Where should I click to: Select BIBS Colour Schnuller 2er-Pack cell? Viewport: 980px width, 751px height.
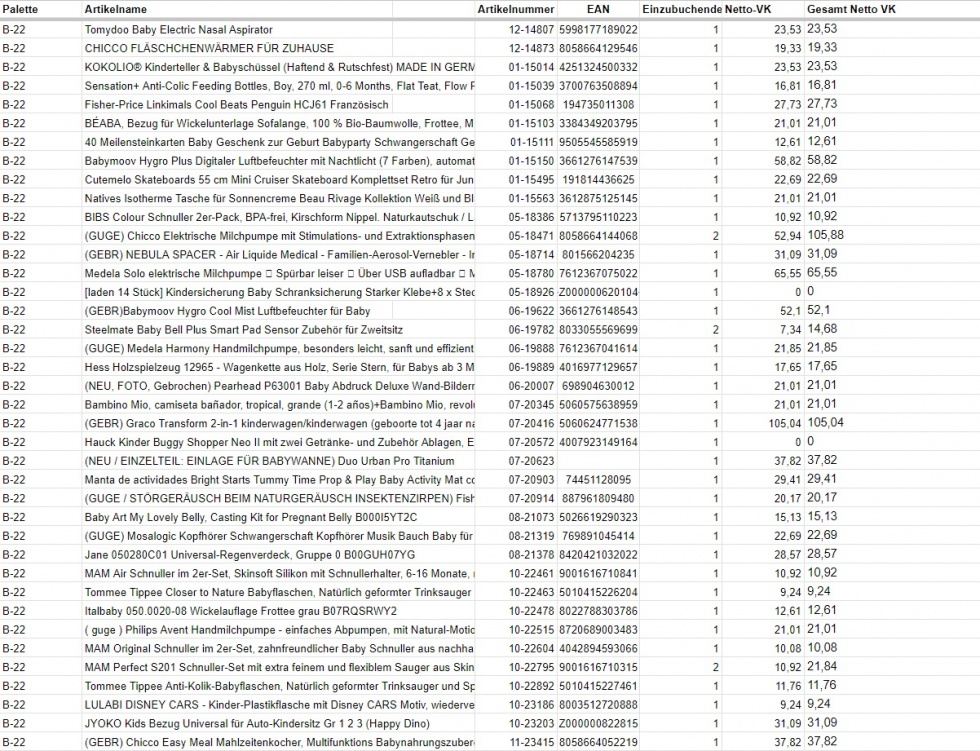[x=279, y=217]
